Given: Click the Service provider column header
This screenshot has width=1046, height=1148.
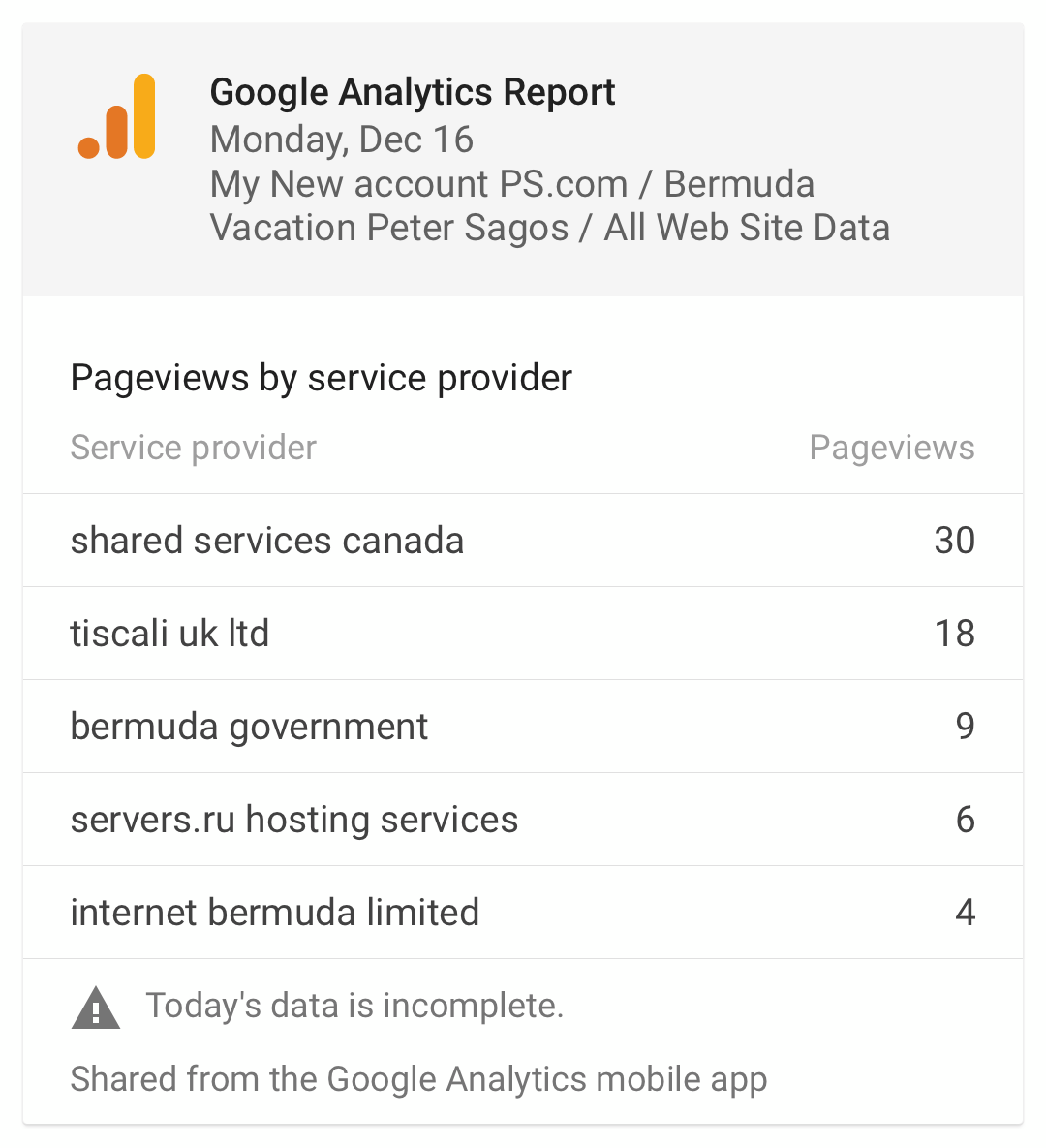Looking at the screenshot, I should tap(194, 448).
